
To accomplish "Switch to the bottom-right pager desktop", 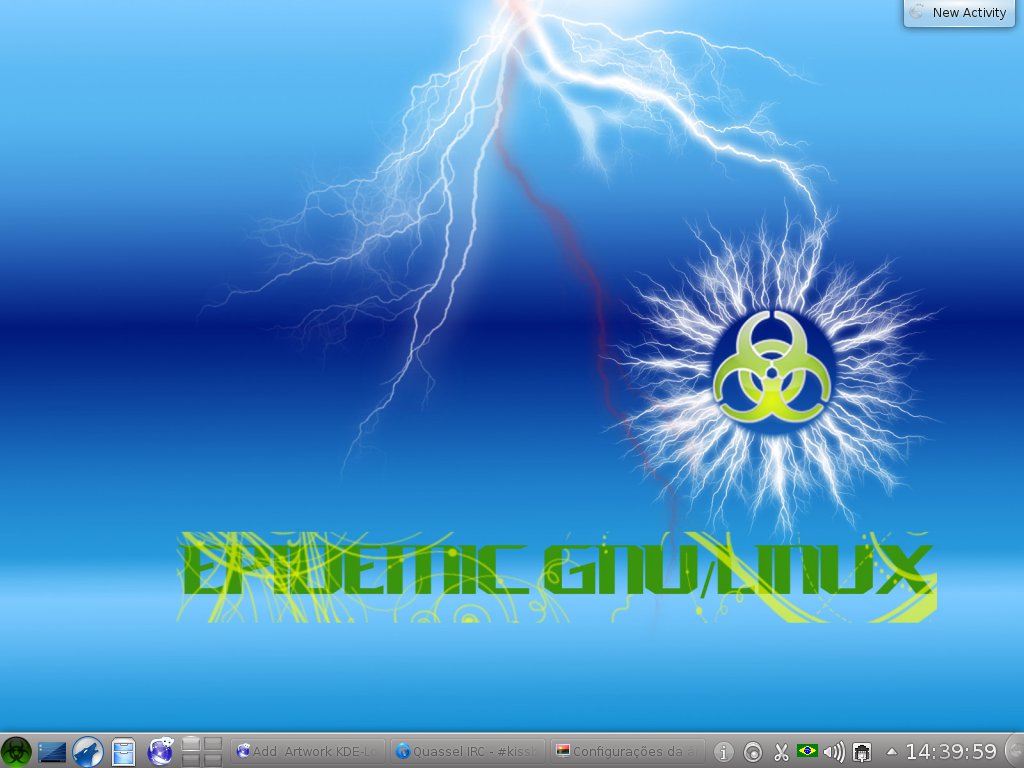I will (213, 760).
